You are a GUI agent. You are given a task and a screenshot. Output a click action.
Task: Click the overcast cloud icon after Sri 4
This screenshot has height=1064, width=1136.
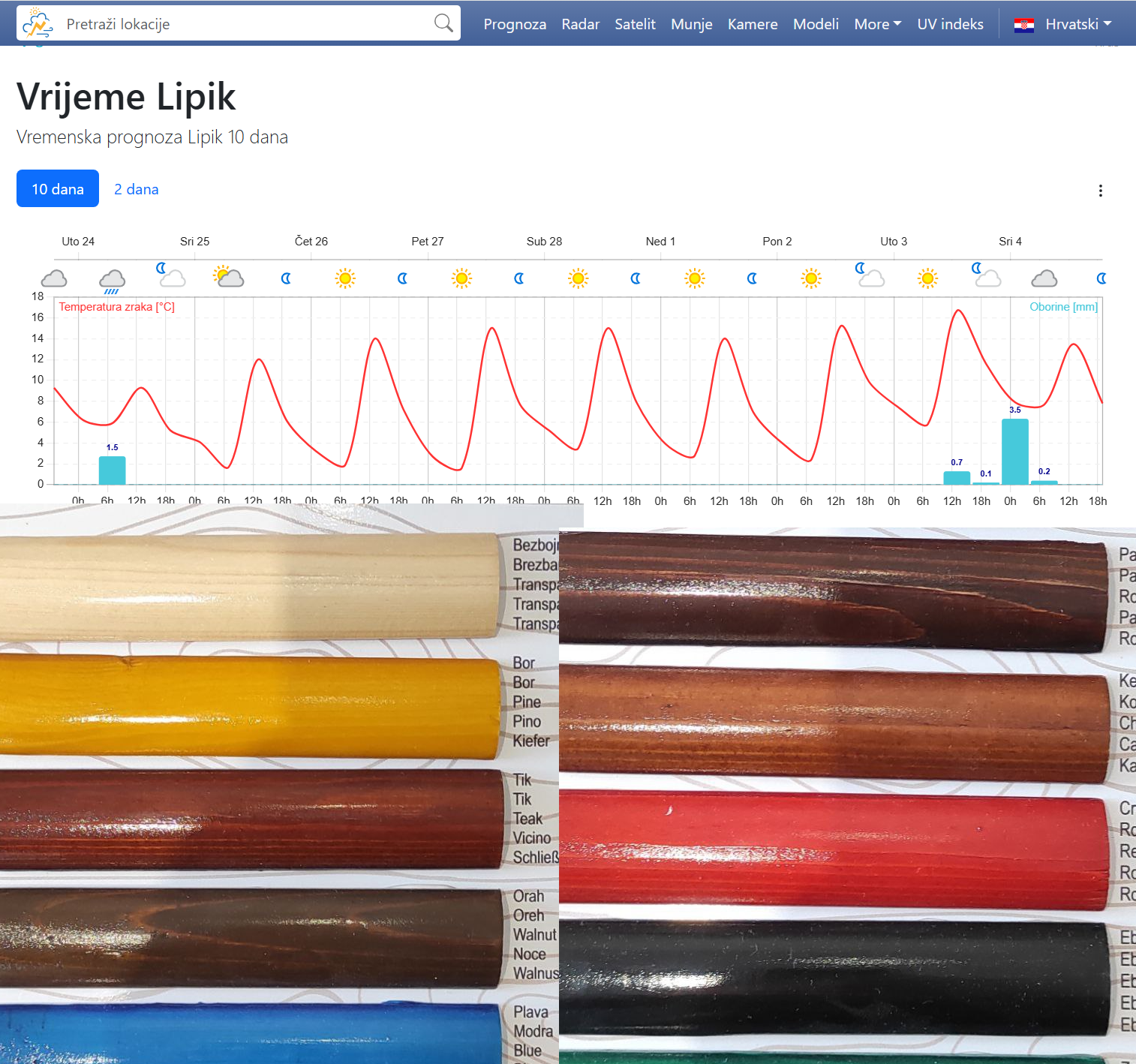coord(1044,279)
